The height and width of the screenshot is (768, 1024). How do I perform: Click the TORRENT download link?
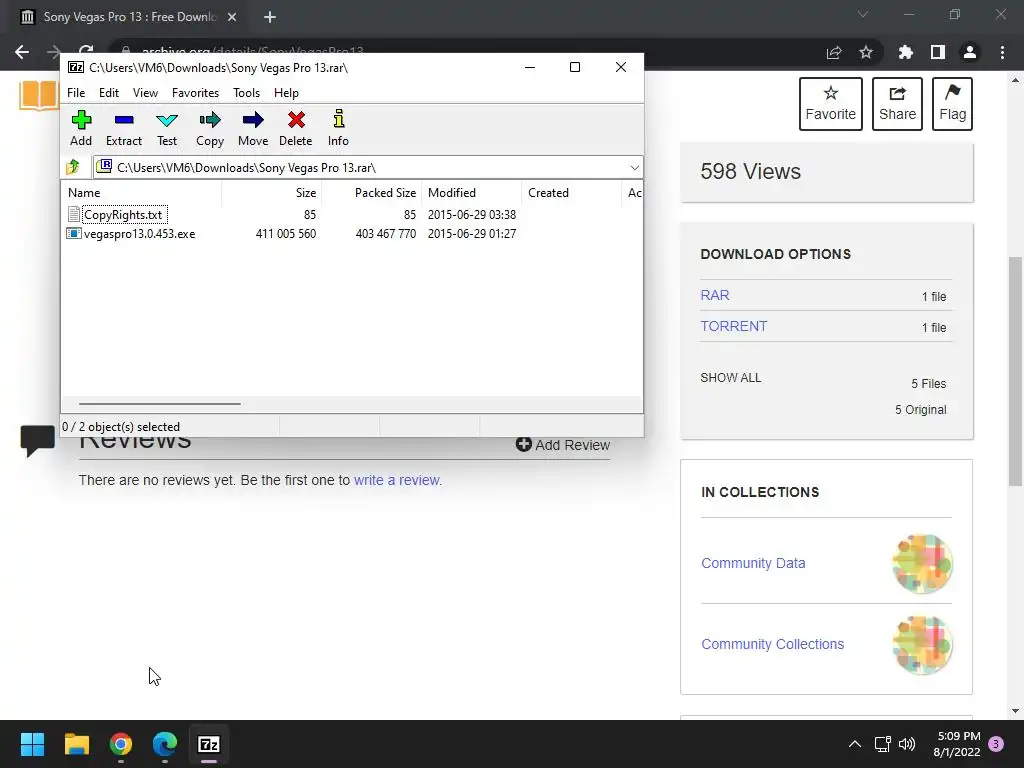[x=733, y=326]
